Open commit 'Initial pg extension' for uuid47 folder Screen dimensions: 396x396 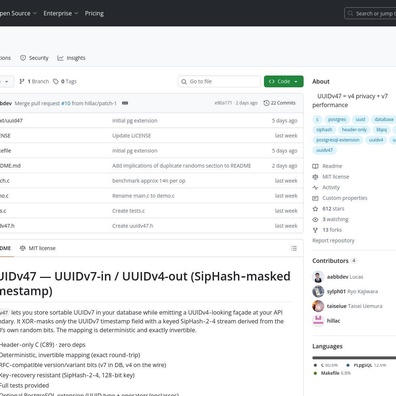[x=135, y=121]
